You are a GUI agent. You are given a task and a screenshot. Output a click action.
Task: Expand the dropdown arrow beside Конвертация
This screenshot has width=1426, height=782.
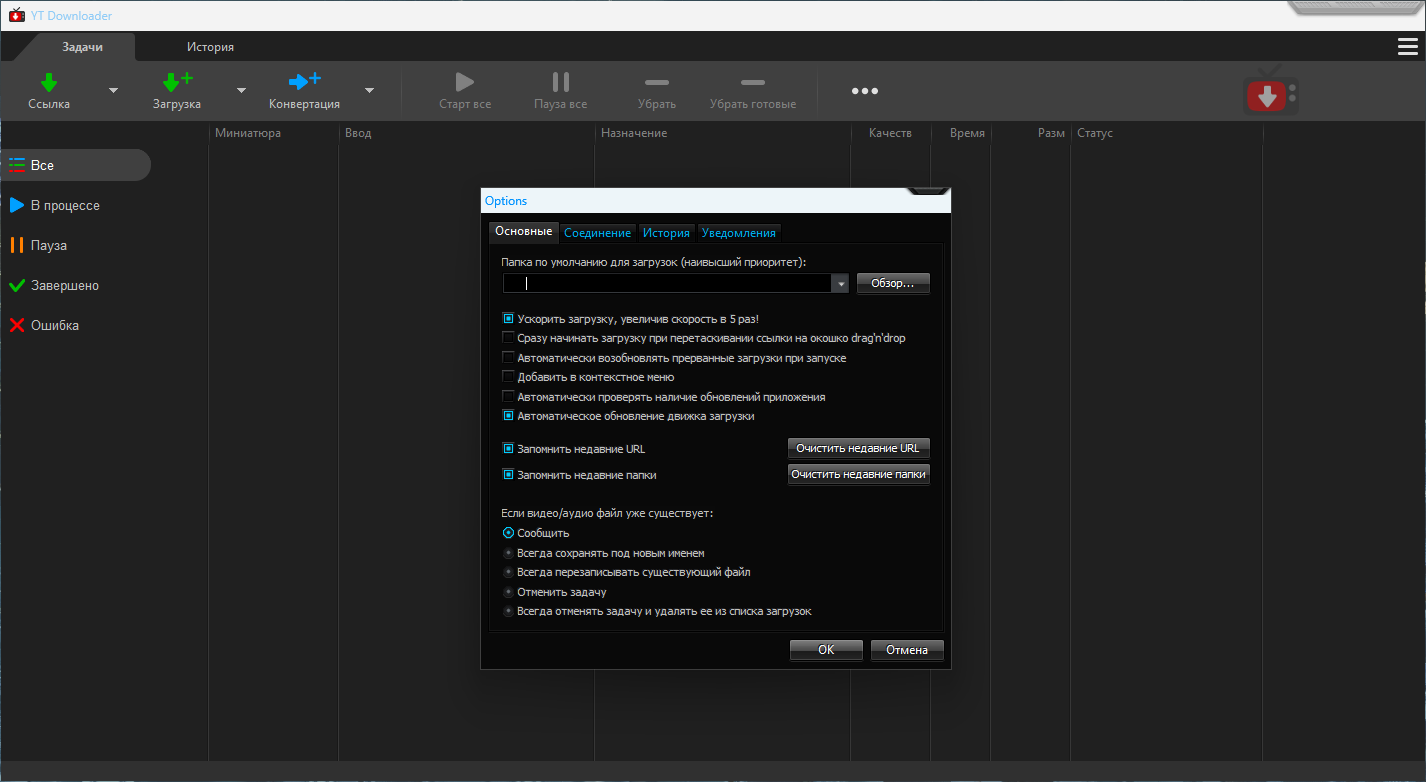[x=369, y=90]
